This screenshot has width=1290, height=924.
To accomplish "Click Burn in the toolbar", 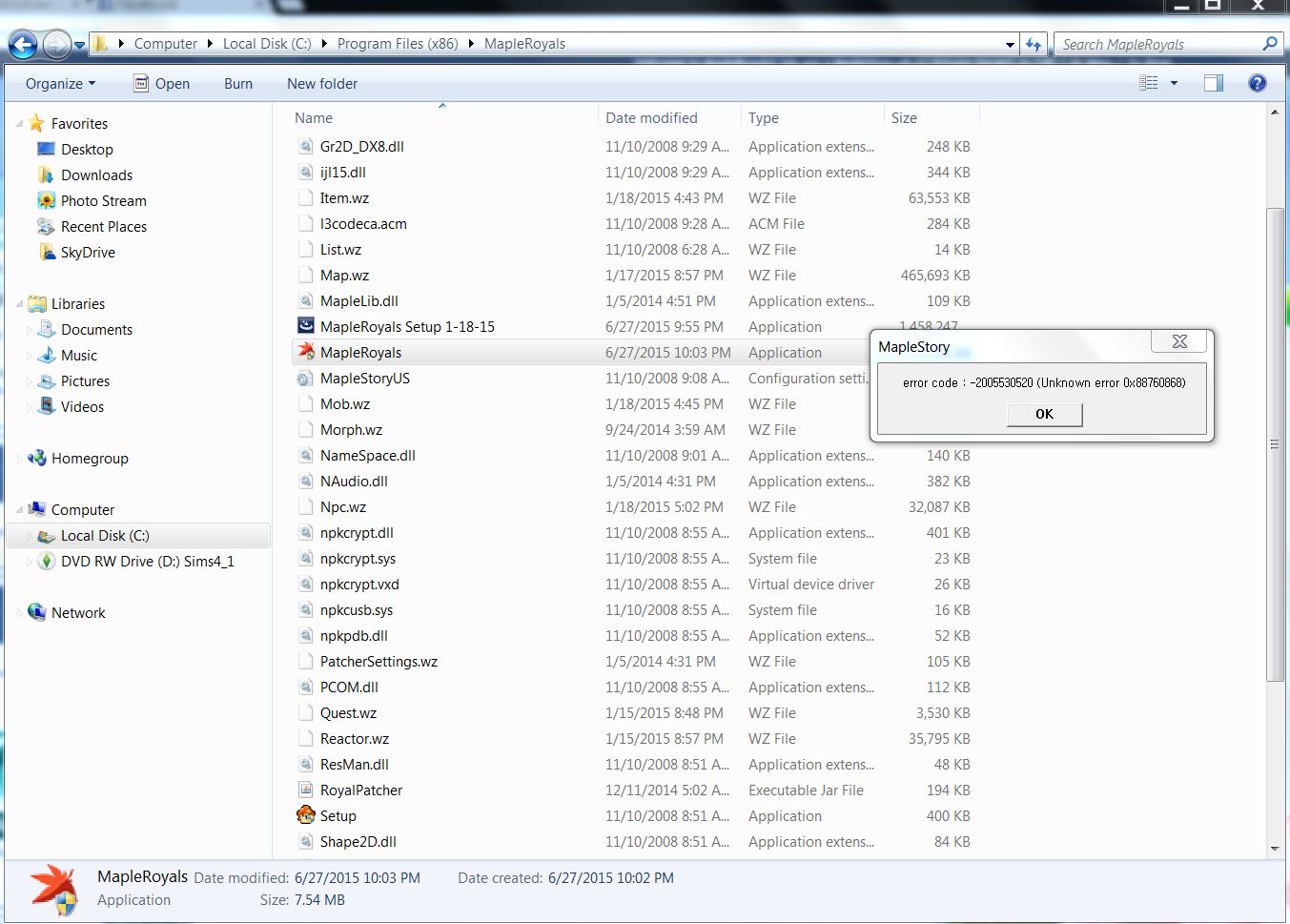I will [238, 84].
